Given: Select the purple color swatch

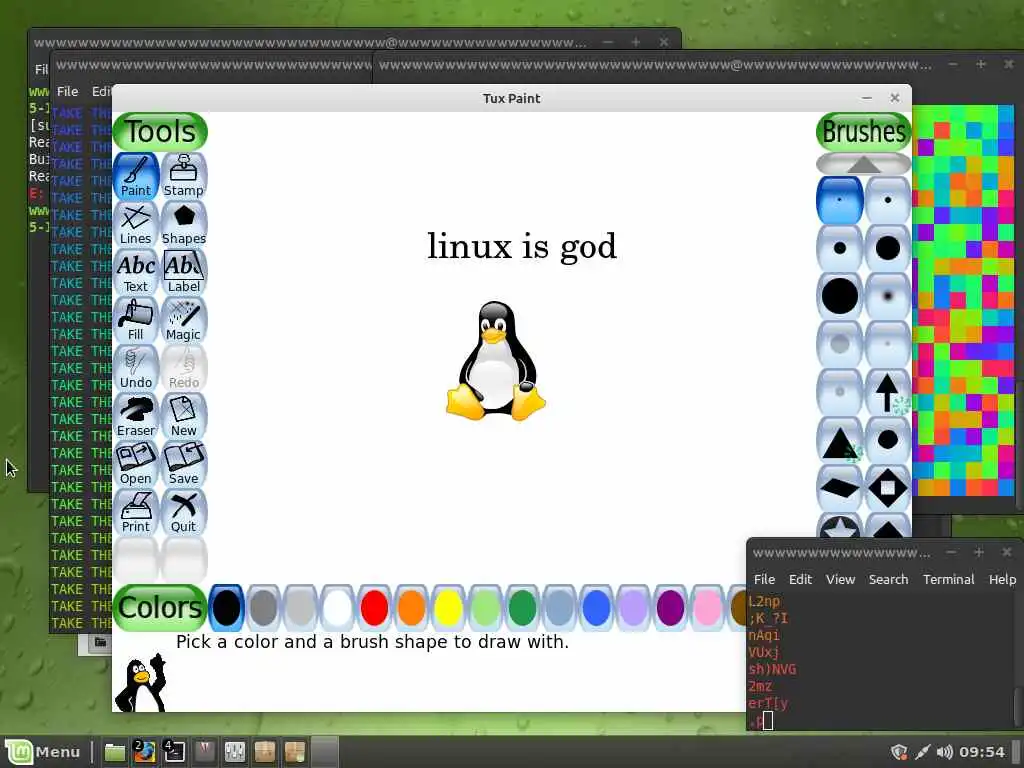Looking at the screenshot, I should [x=670, y=608].
